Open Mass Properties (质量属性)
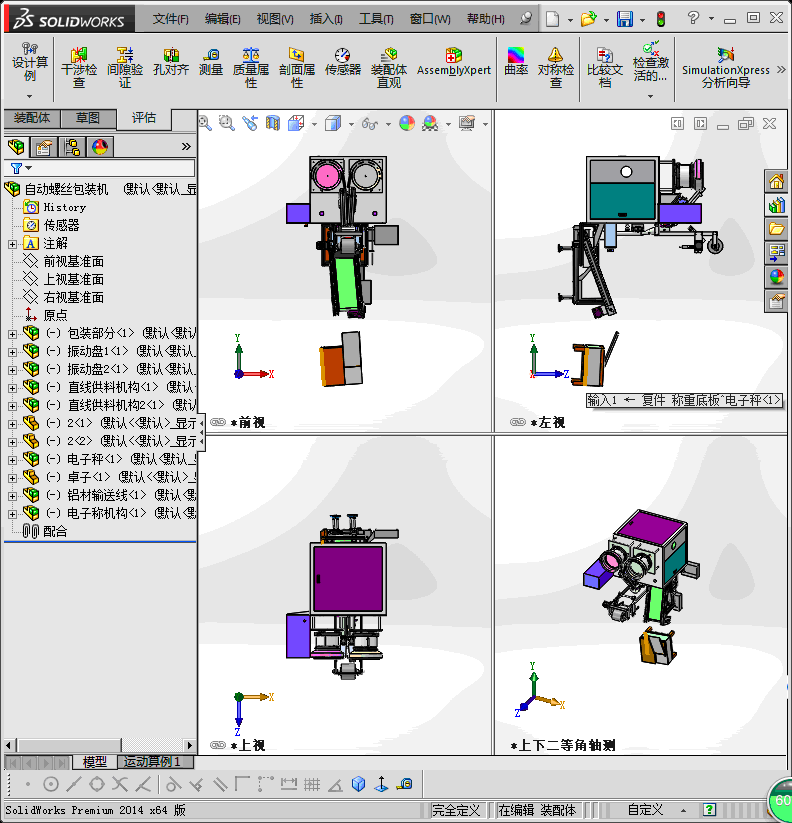Image resolution: width=792 pixels, height=823 pixels. (x=251, y=68)
